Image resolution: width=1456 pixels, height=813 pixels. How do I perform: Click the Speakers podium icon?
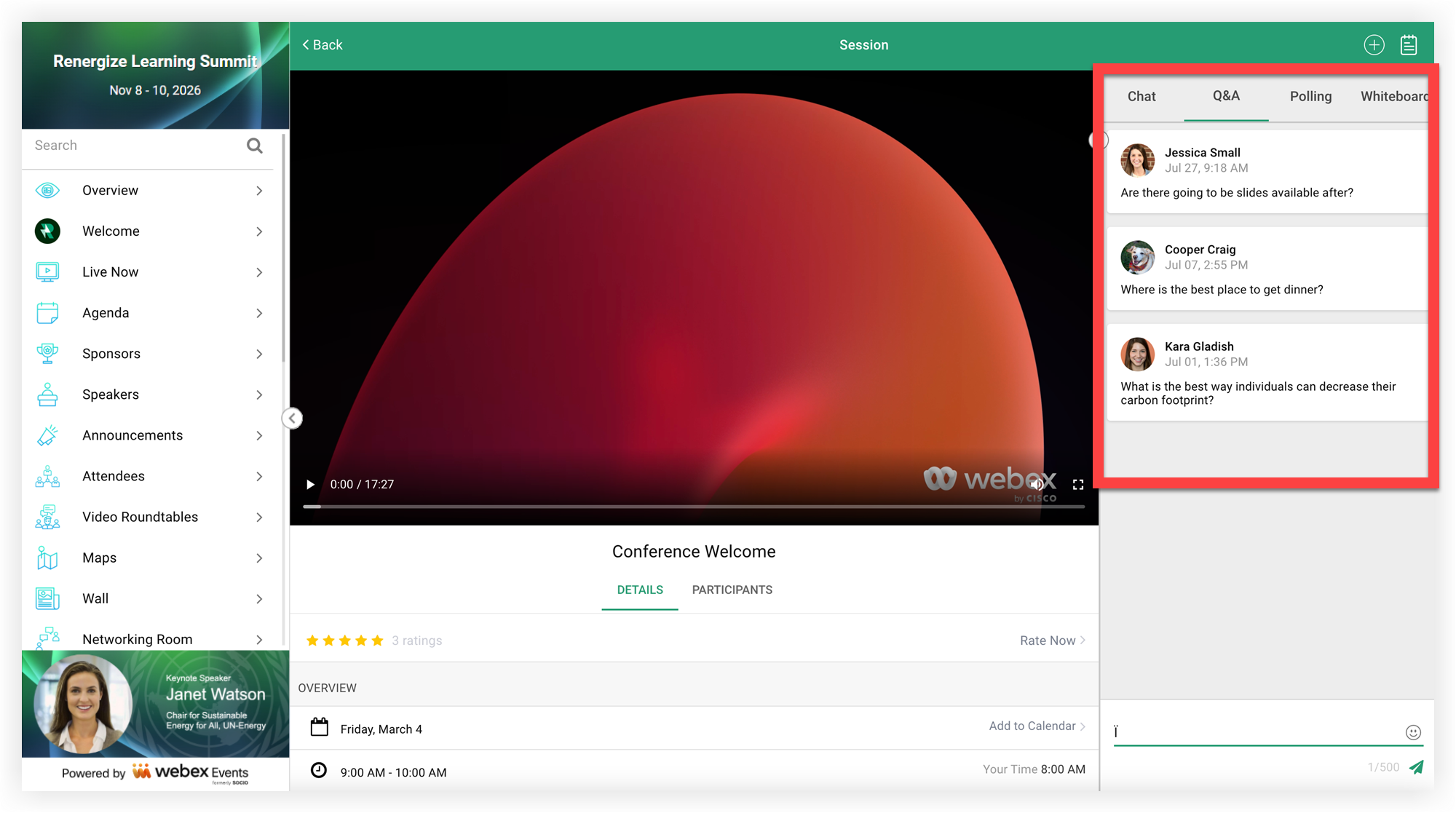[47, 394]
